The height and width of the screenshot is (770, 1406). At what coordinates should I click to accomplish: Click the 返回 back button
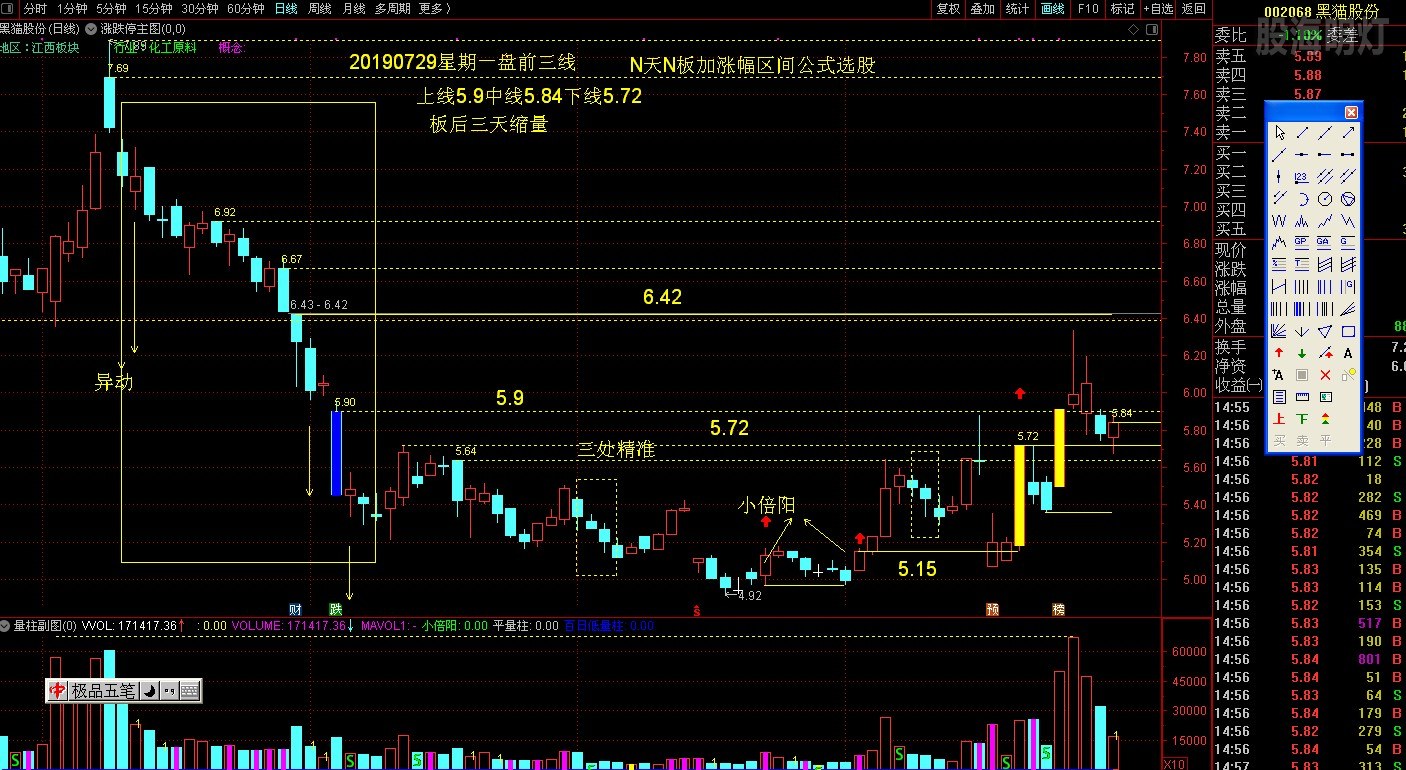pos(1194,8)
